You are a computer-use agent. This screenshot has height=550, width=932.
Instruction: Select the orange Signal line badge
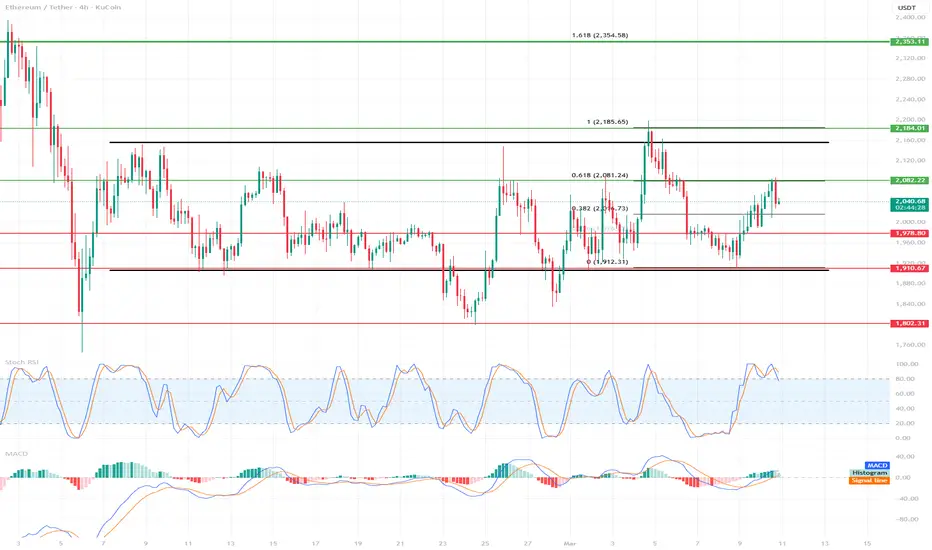coord(870,480)
